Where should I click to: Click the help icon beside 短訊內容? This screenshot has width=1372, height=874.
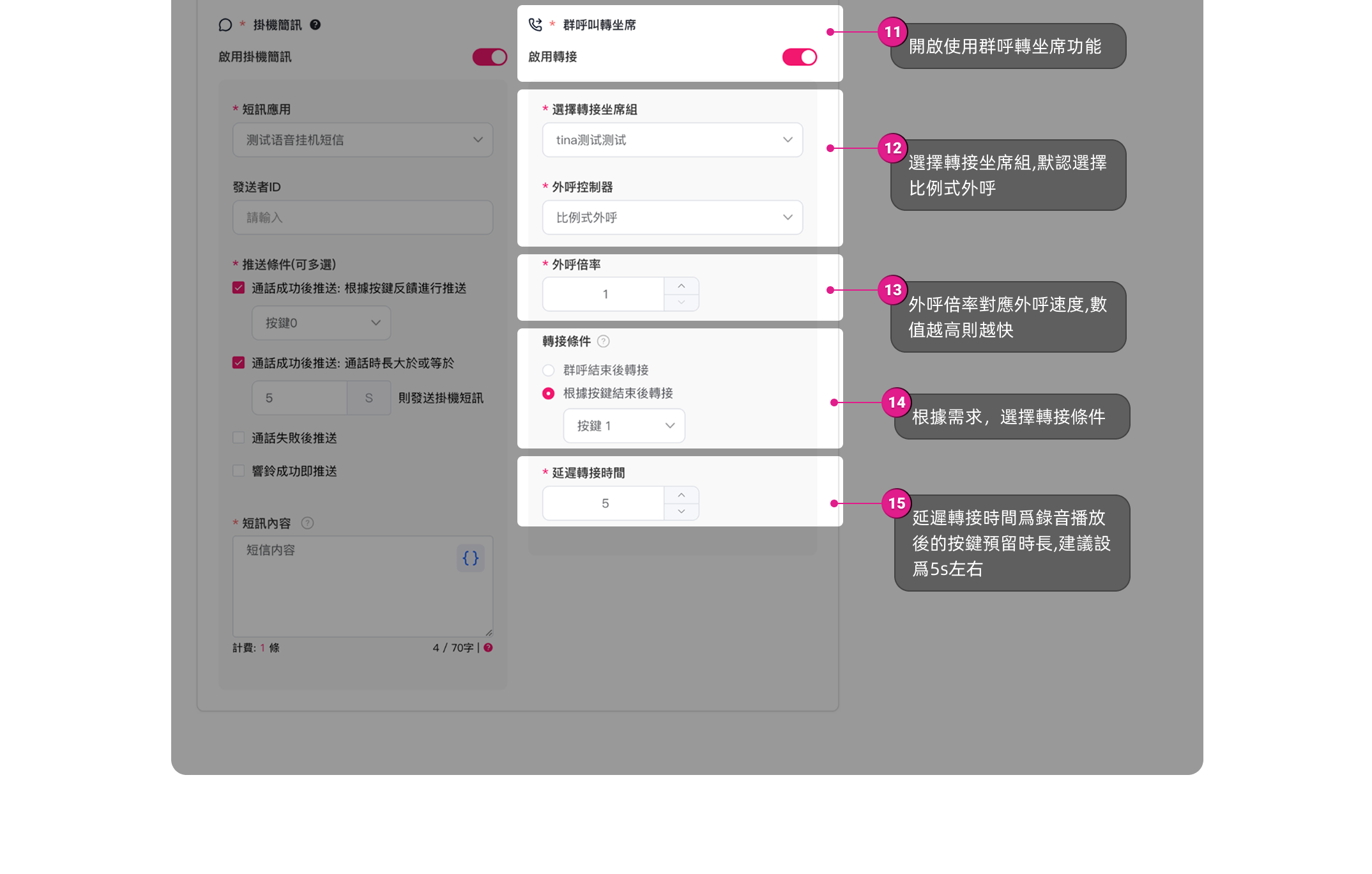tap(307, 523)
